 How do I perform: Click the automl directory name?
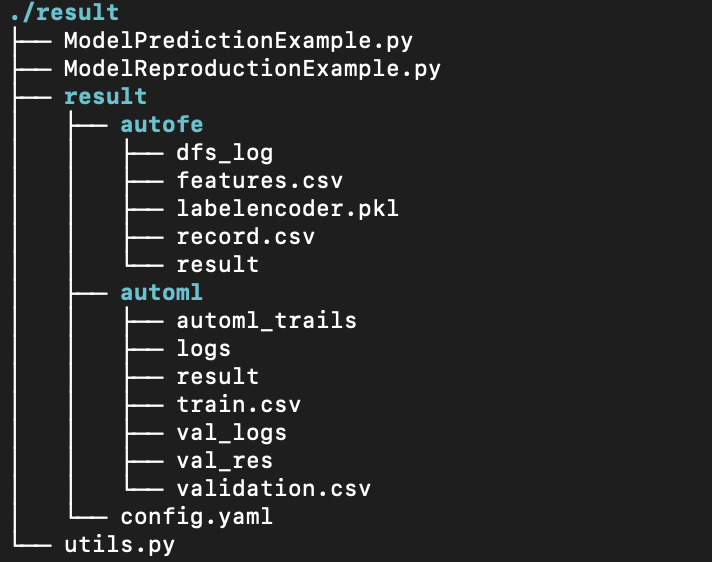161,293
